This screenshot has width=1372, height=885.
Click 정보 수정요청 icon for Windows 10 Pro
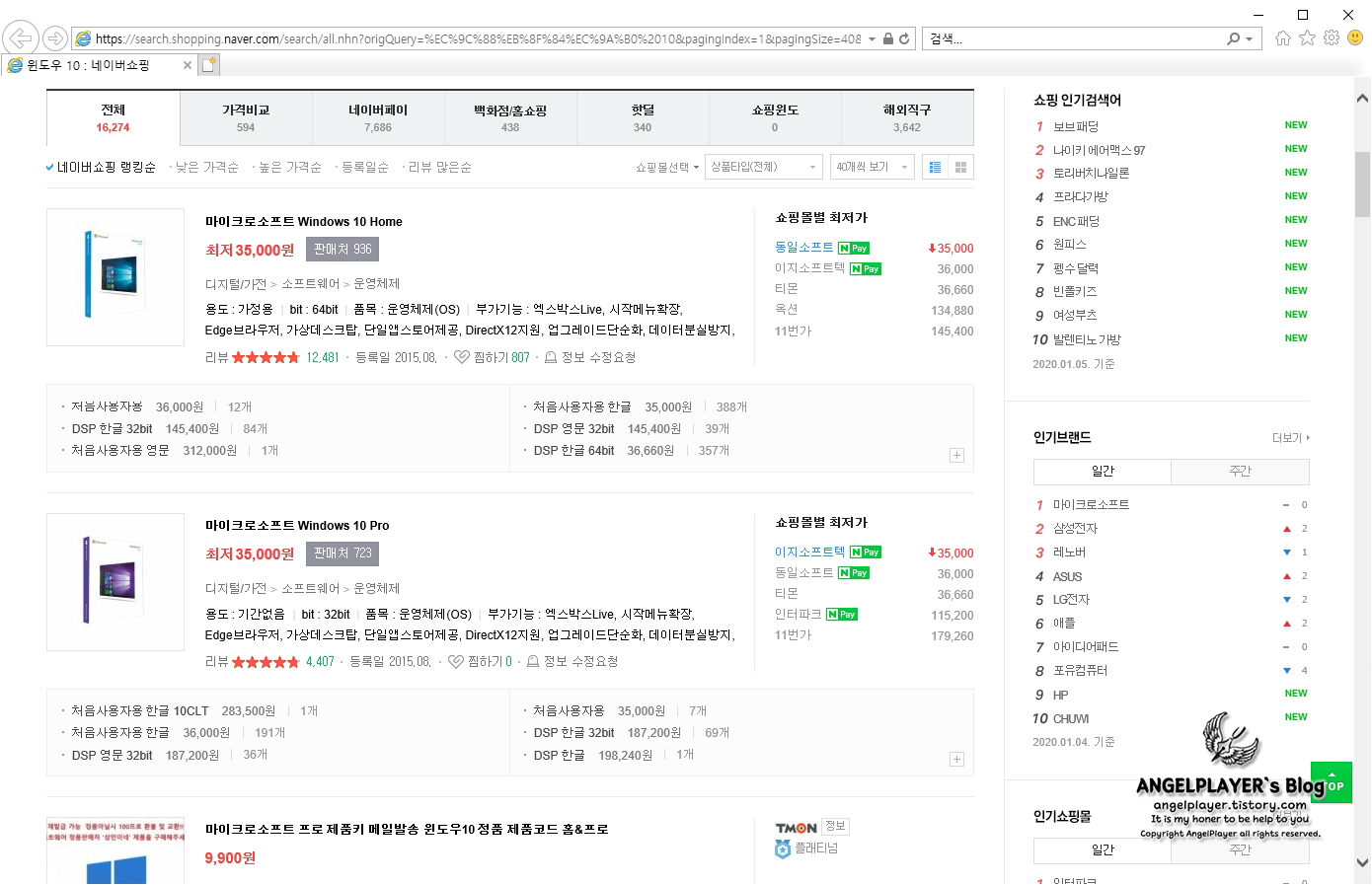pos(533,661)
